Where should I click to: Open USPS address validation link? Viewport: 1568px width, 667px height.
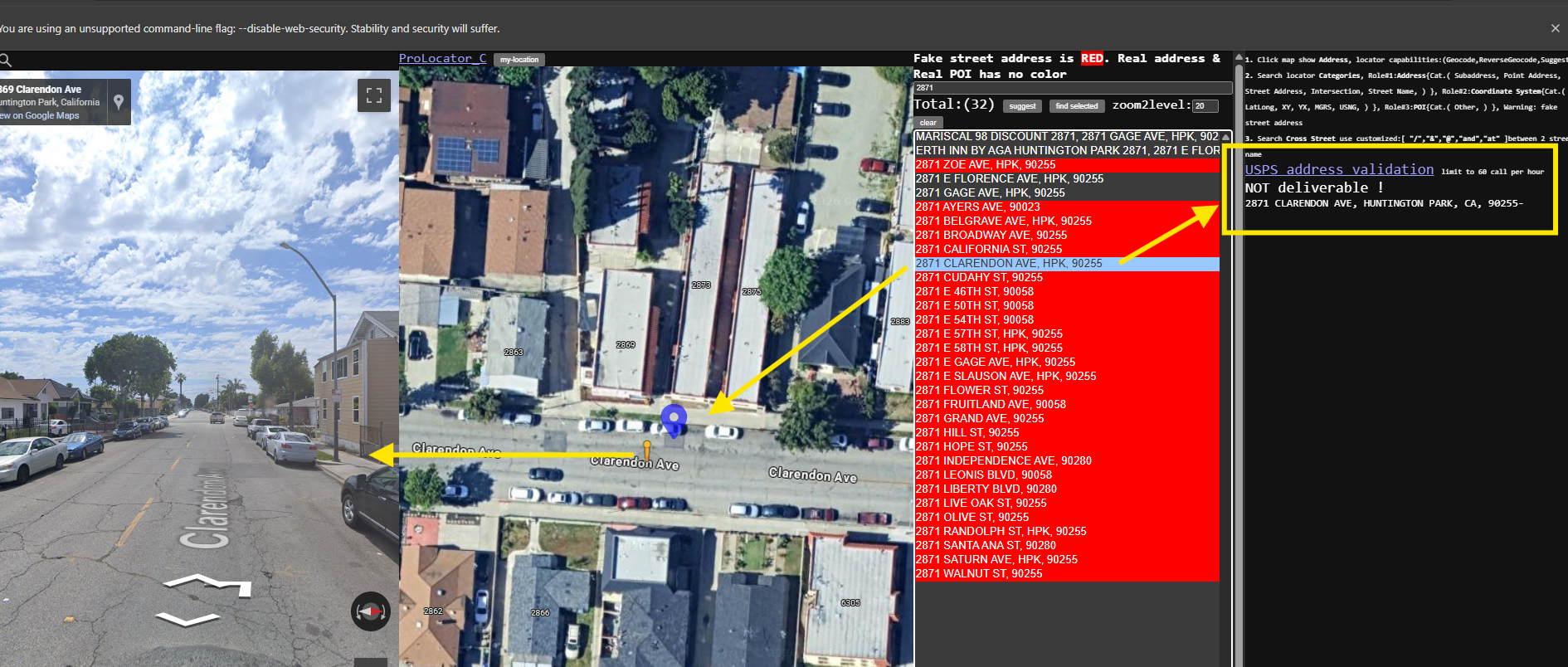(1338, 170)
